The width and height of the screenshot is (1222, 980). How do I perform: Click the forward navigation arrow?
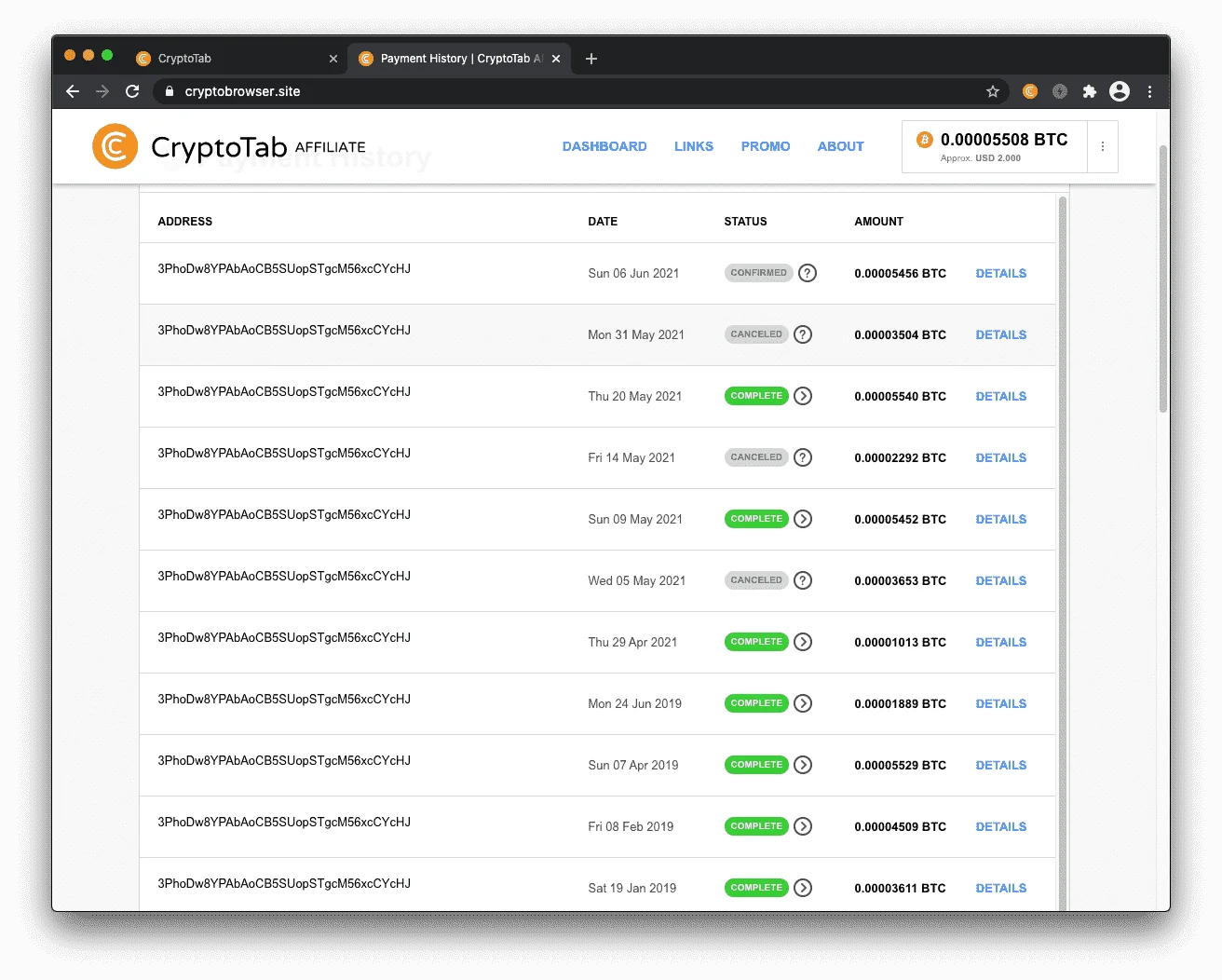point(102,91)
